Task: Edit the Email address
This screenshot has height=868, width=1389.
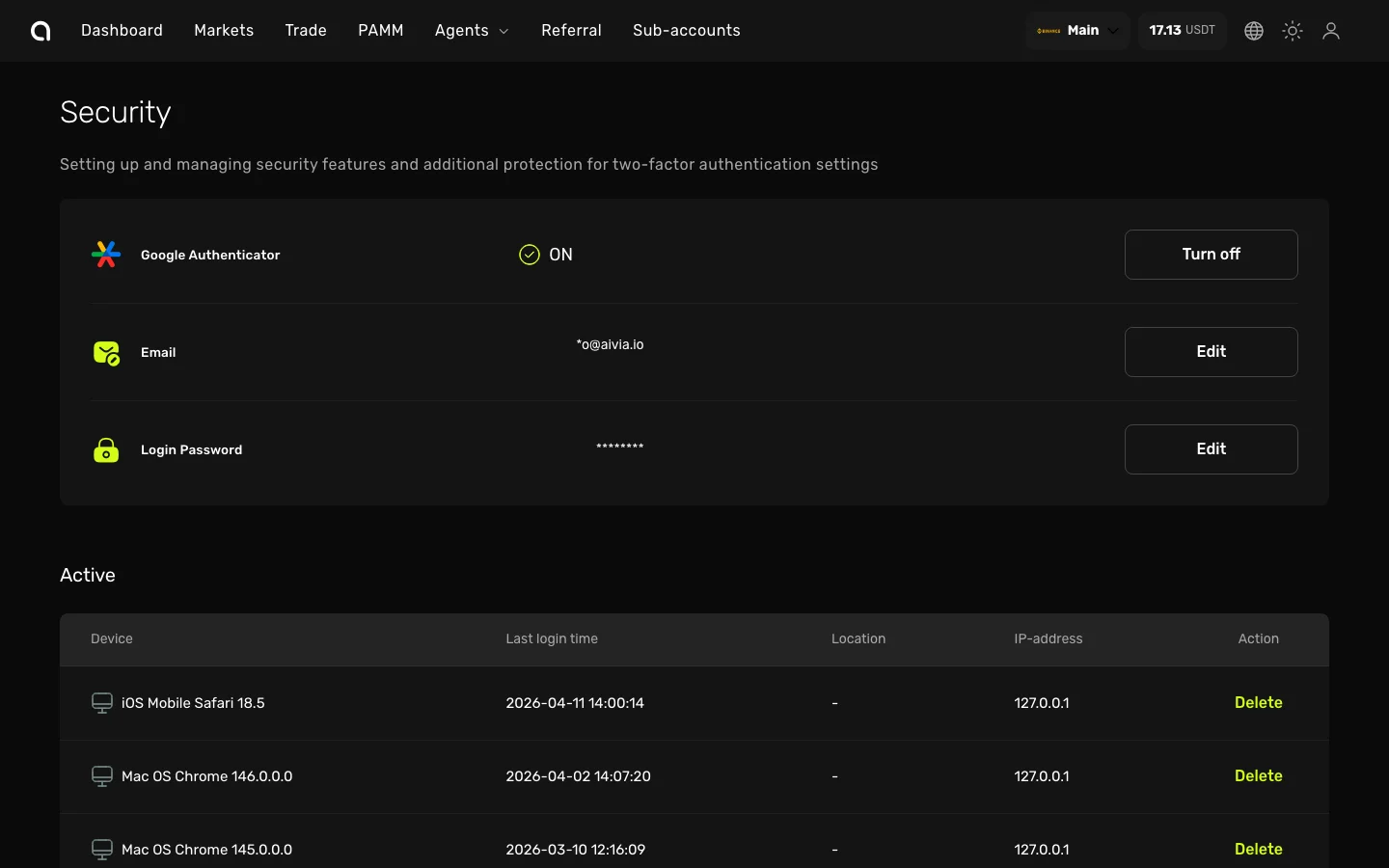Action: [1211, 352]
